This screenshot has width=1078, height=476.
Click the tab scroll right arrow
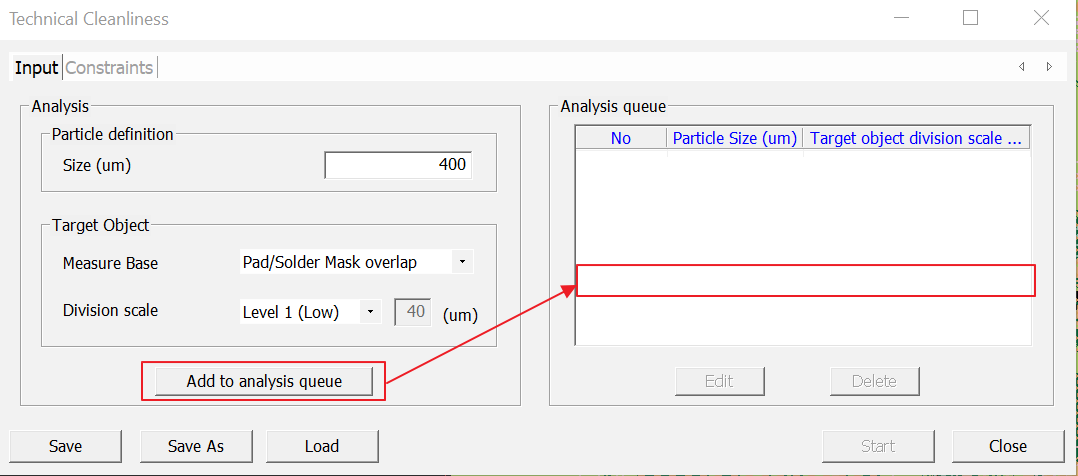[1048, 67]
